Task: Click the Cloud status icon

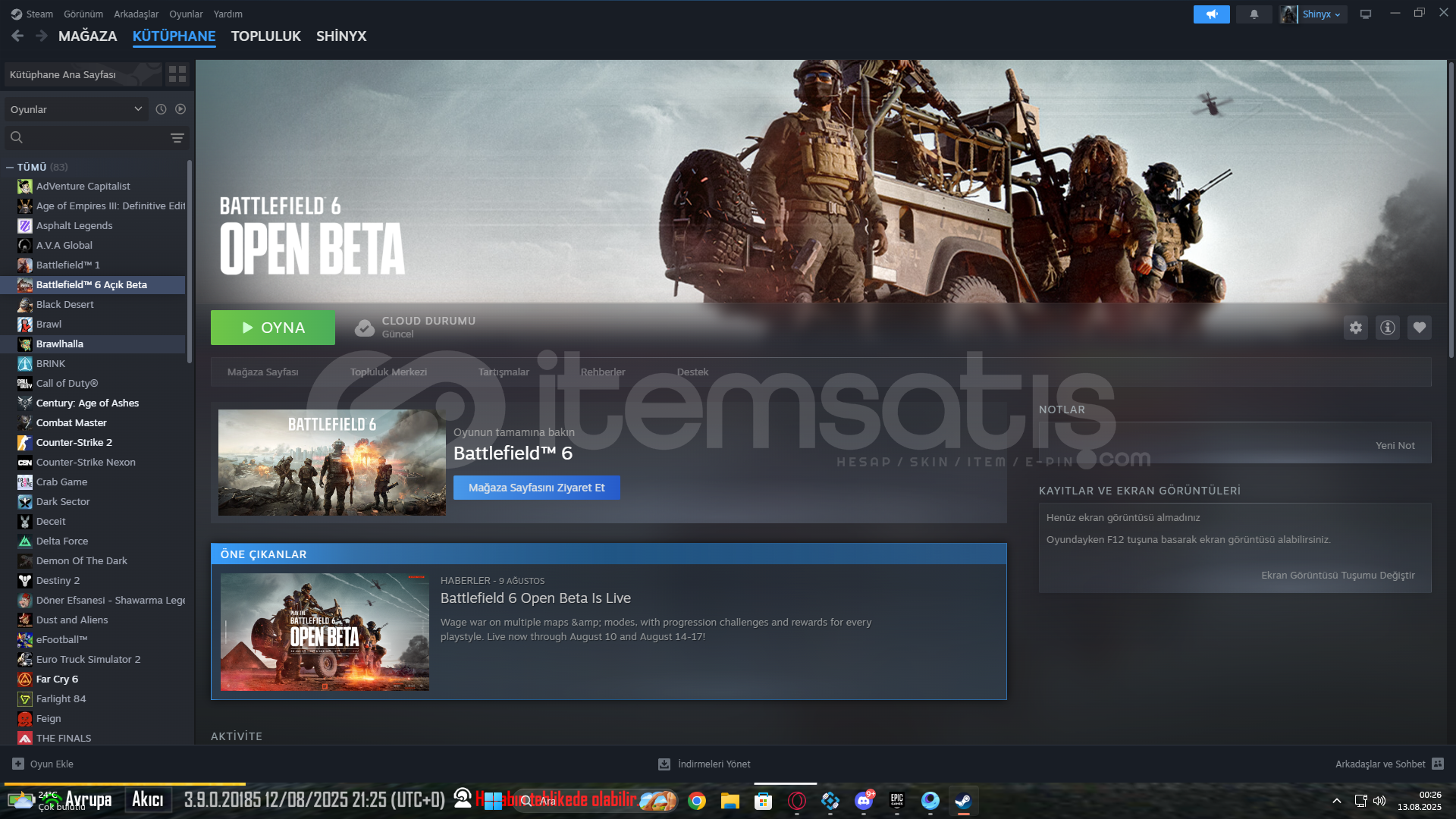Action: coord(365,328)
